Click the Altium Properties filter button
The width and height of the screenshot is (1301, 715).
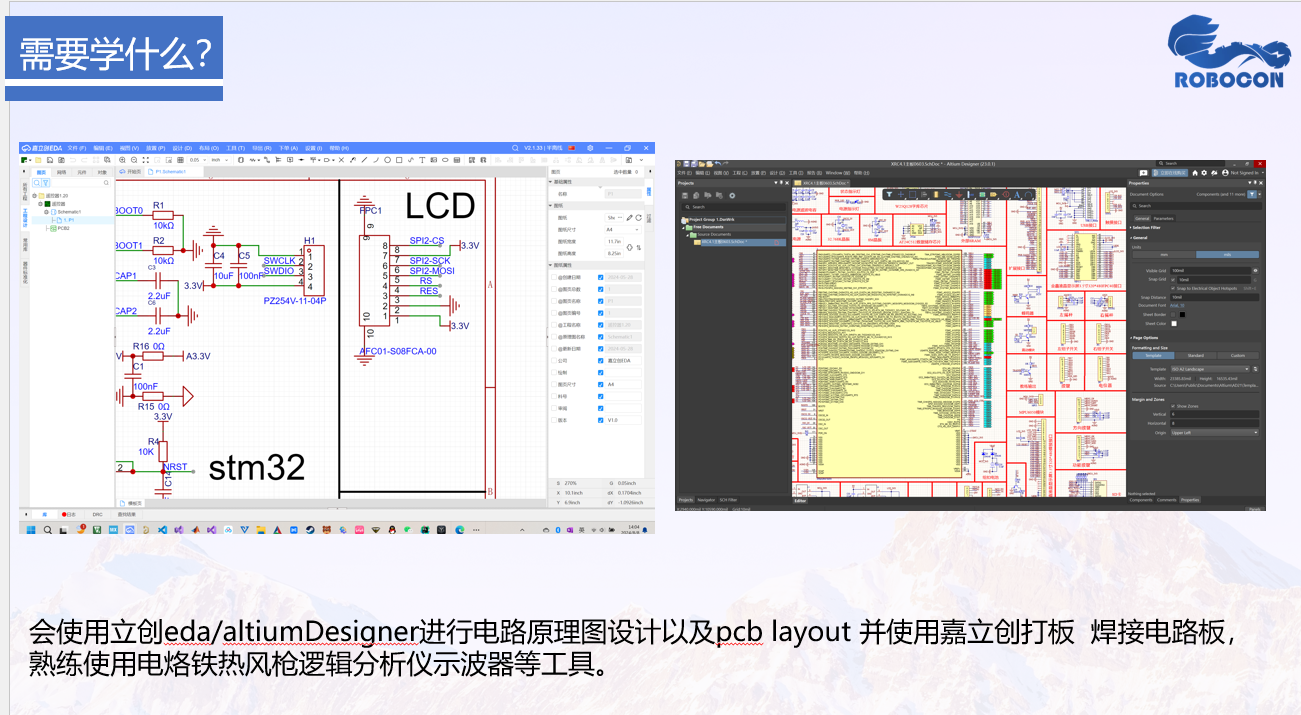1252,194
